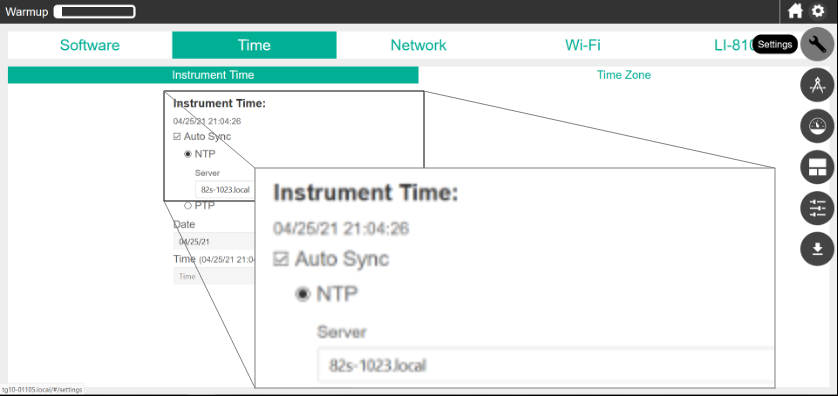The width and height of the screenshot is (838, 396).
Task: Select the Instrument Time subtab
Action: click(x=213, y=75)
